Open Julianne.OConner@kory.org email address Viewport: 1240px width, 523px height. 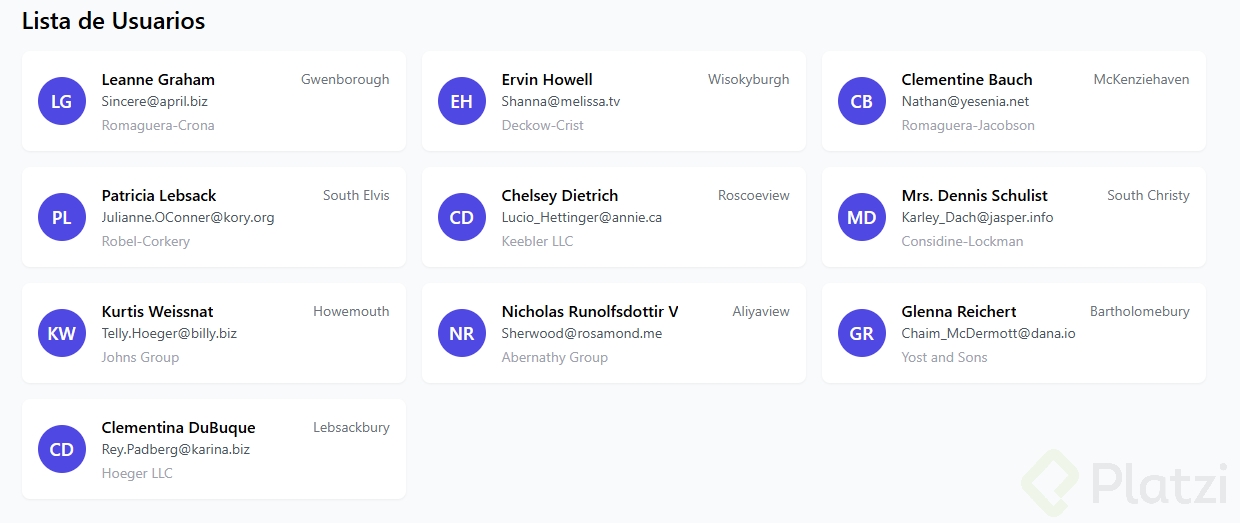tap(188, 217)
